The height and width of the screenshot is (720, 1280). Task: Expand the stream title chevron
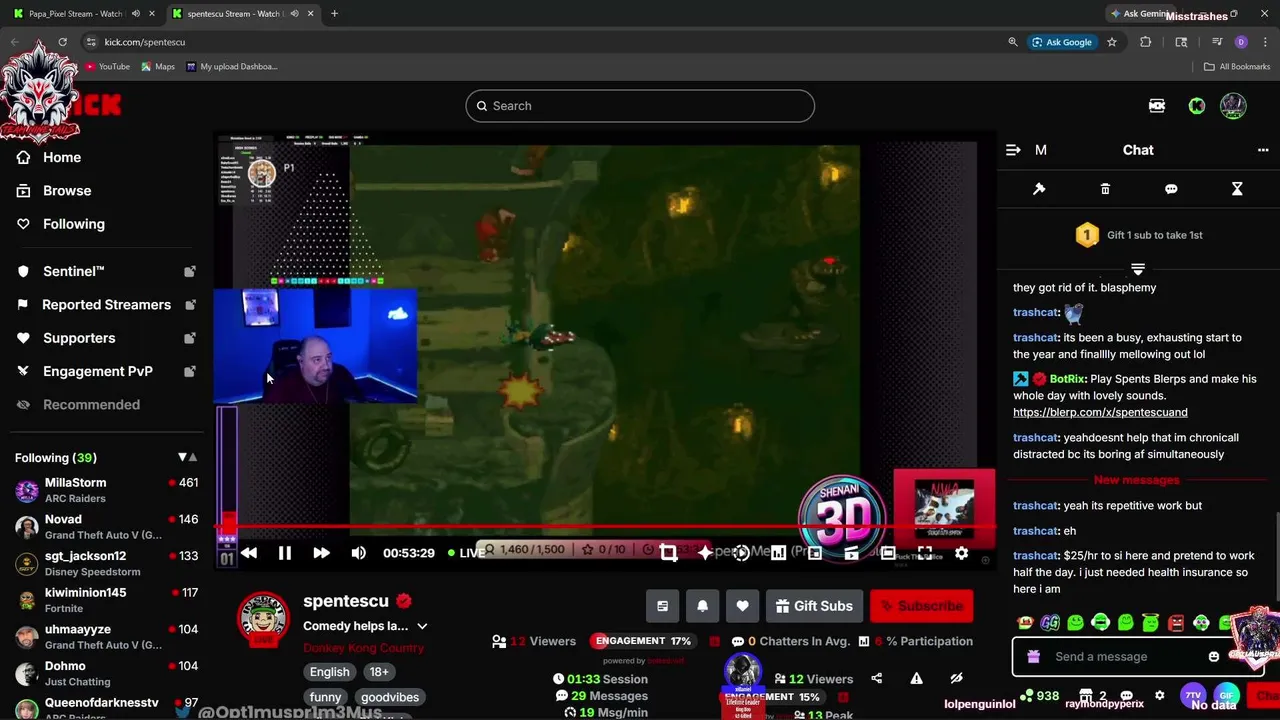tap(422, 626)
